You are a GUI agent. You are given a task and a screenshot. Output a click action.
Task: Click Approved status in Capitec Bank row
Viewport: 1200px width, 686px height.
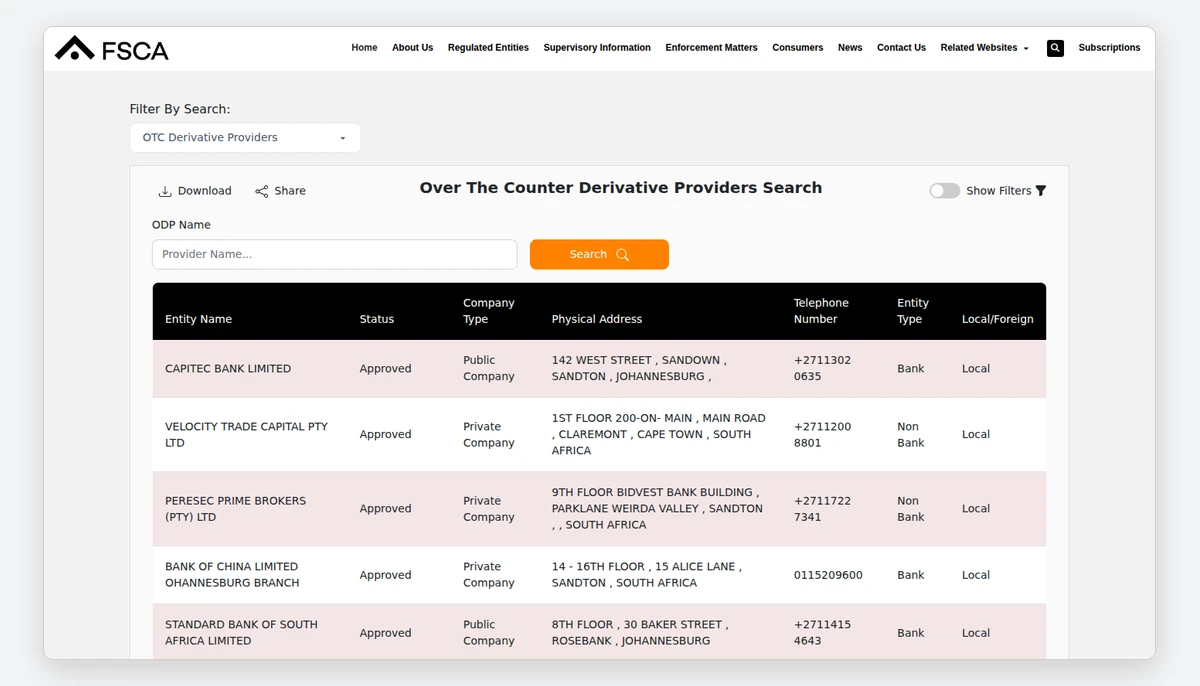point(385,369)
